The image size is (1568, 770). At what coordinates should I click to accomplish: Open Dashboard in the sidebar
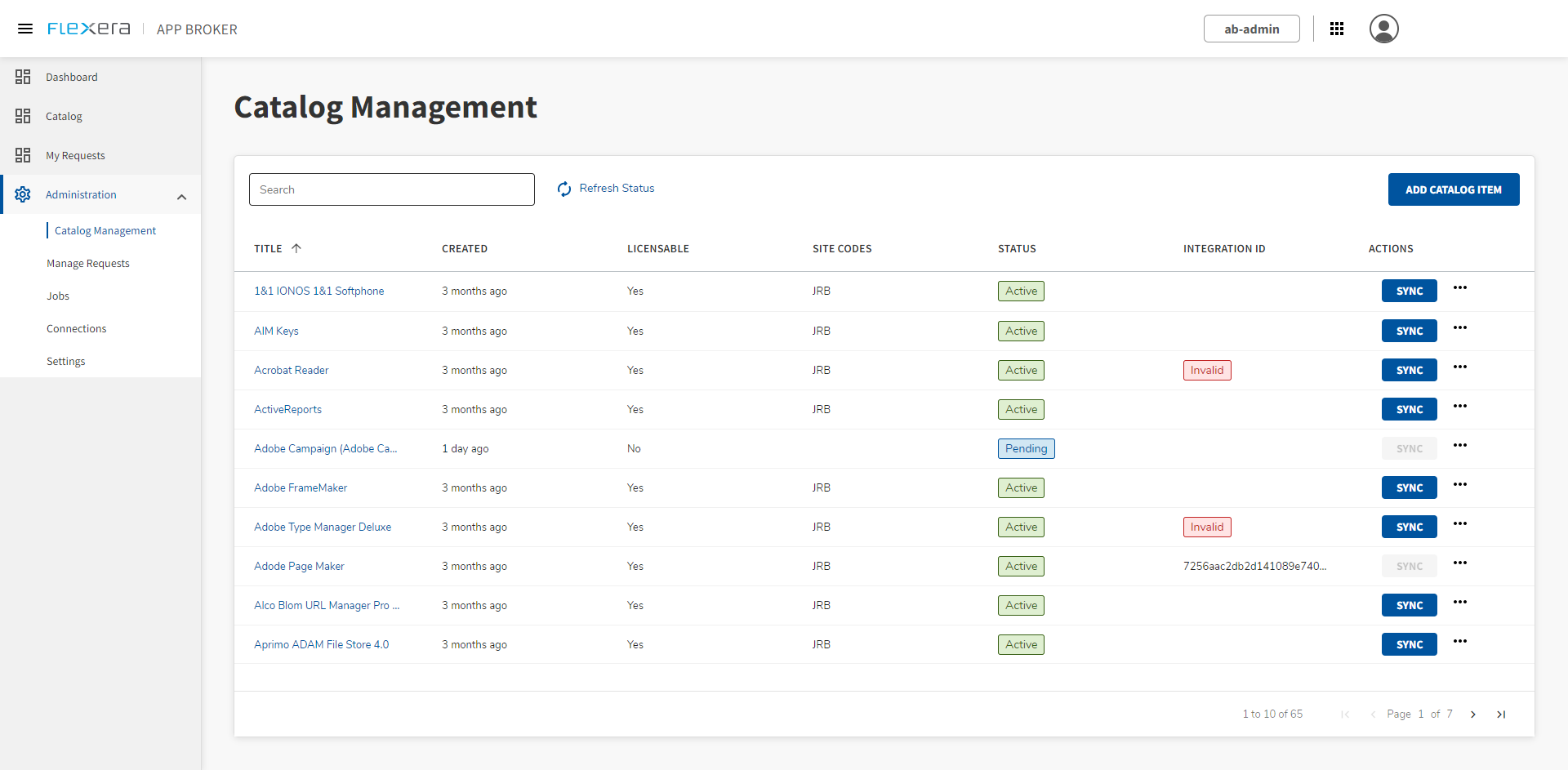coord(72,77)
